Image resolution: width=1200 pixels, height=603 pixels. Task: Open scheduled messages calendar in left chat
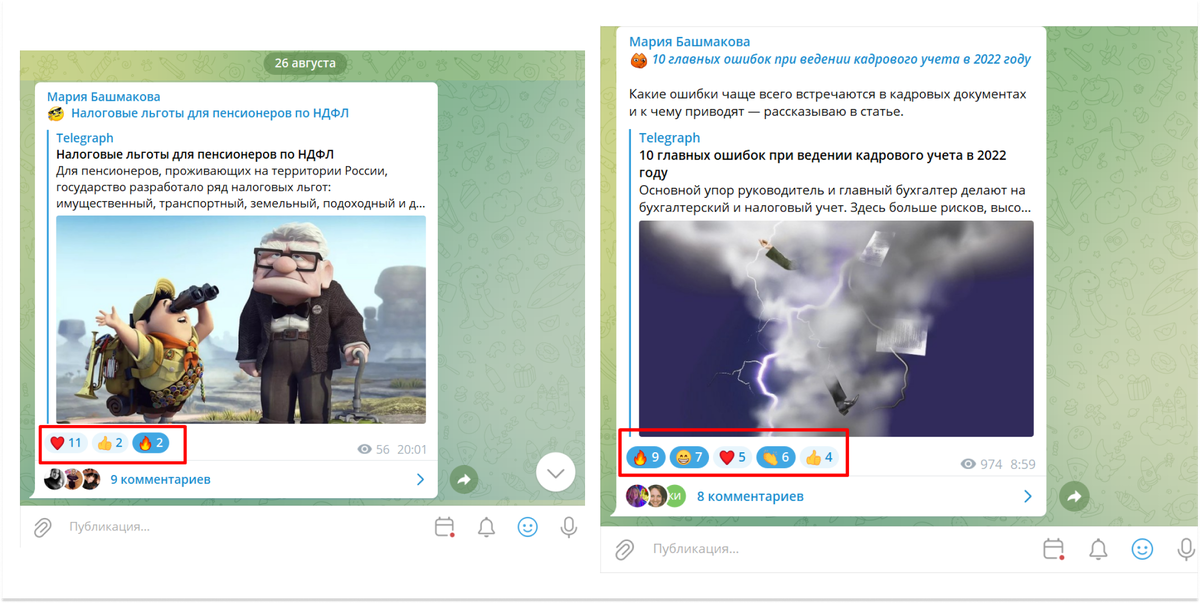tap(445, 527)
